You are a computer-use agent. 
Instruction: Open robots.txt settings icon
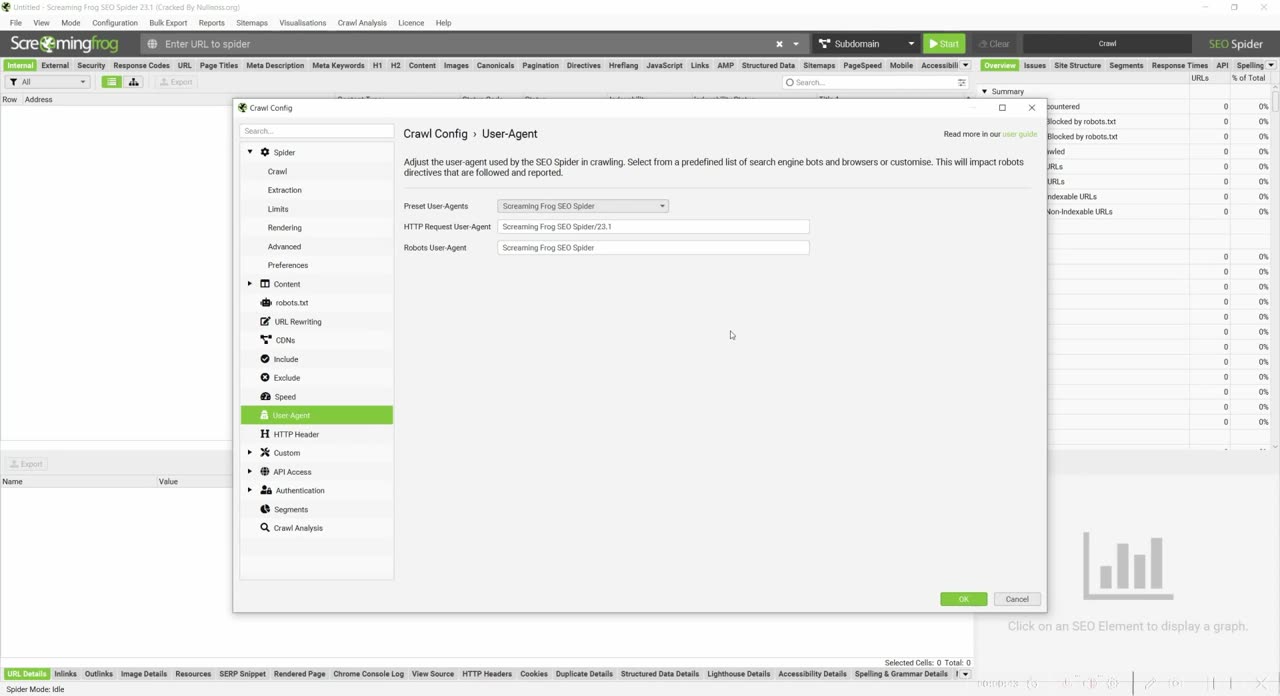point(265,302)
